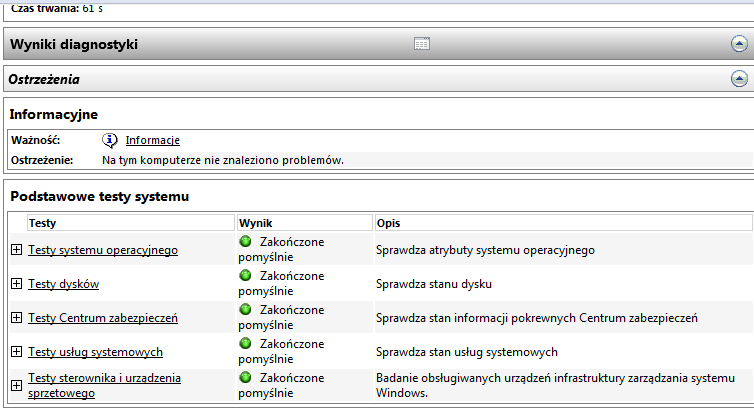
Task: Click green status icon for Testy usług systemowych
Action: click(x=245, y=344)
